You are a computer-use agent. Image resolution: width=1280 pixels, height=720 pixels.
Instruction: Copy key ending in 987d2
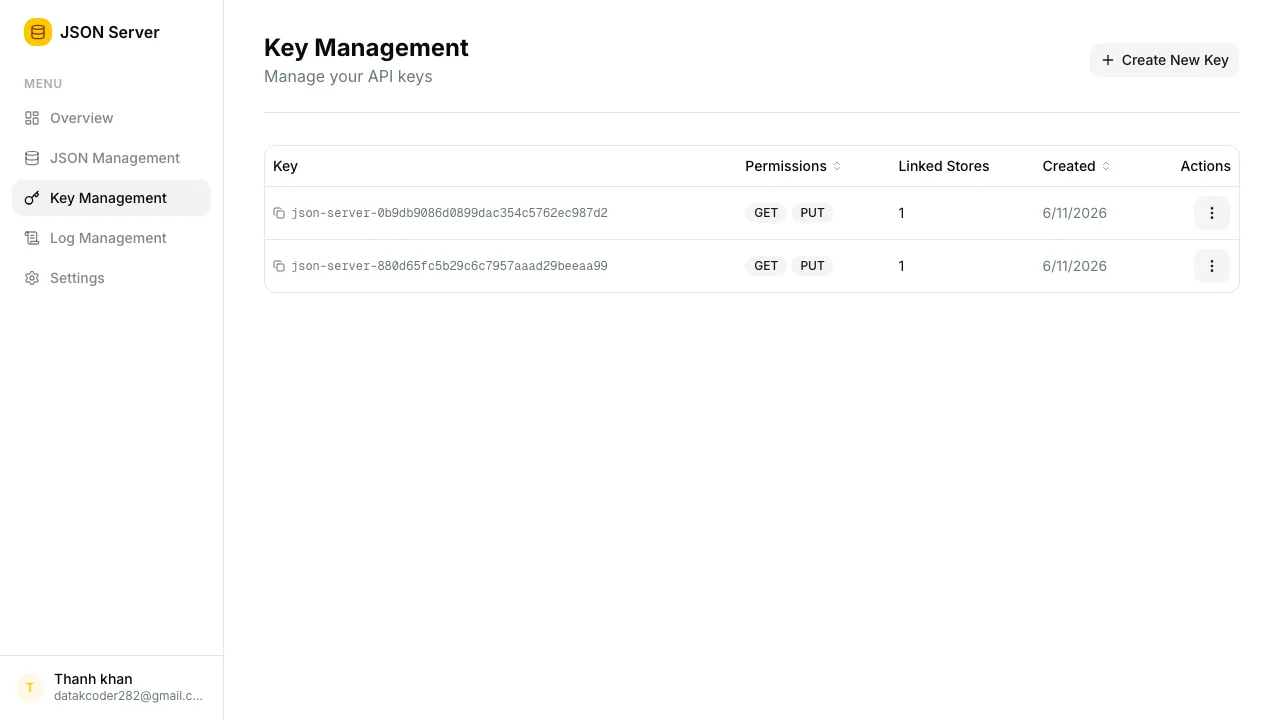coord(279,213)
